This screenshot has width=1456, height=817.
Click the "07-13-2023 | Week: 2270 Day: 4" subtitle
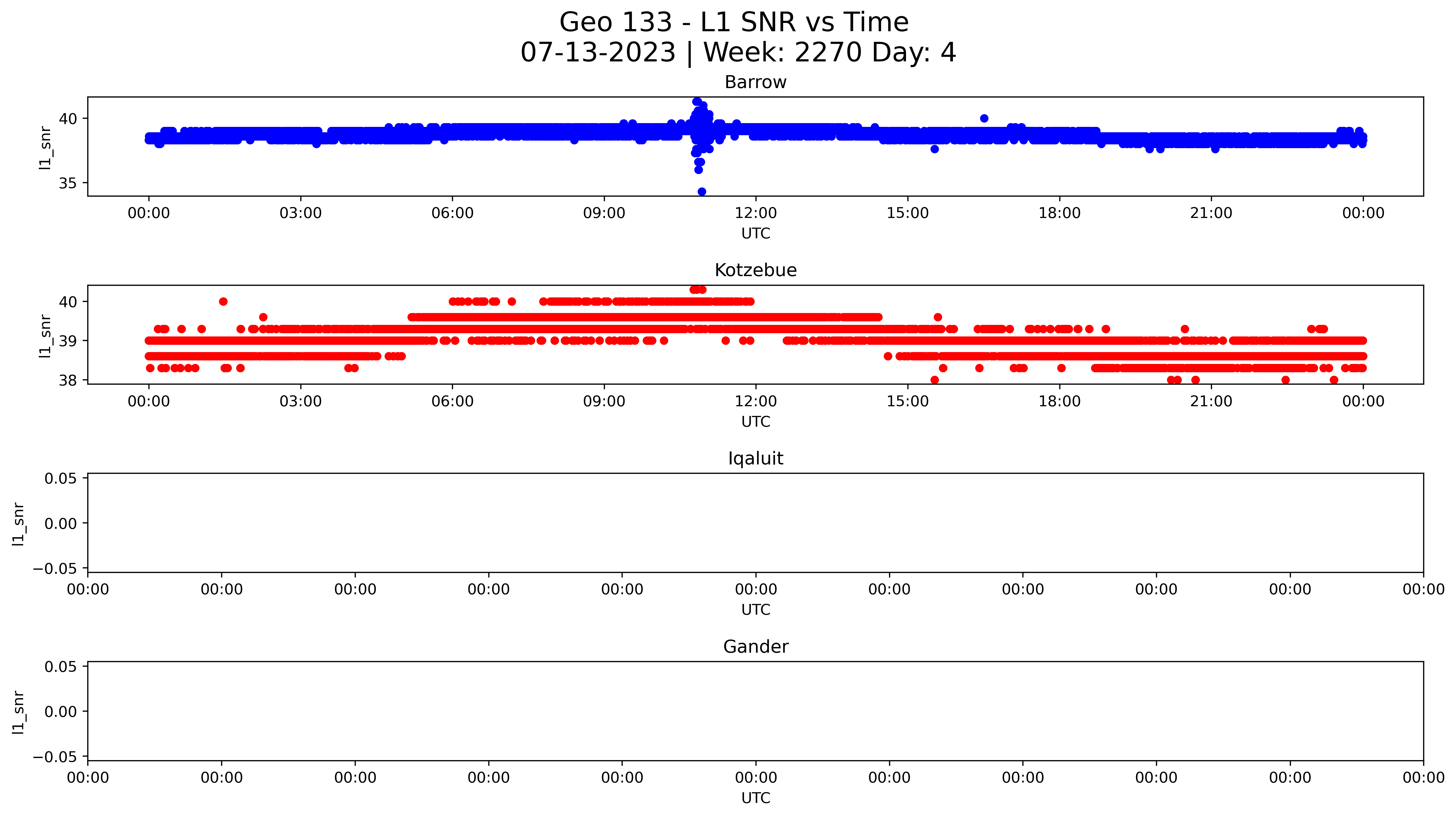[x=738, y=53]
